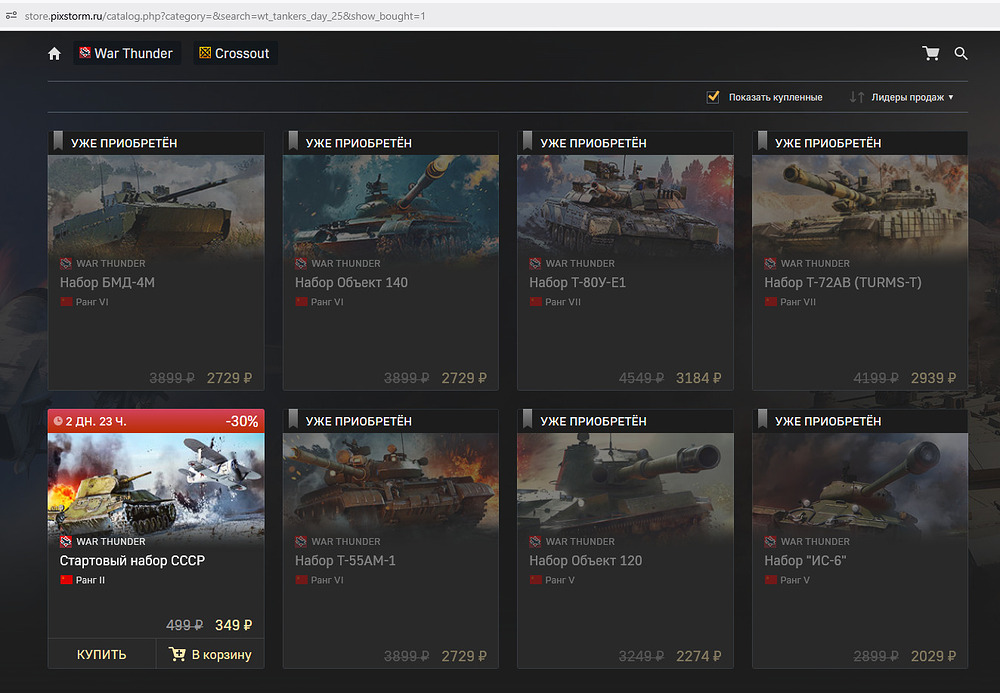This screenshot has height=693, width=1000.
Task: Add Стартовый набор СССР to cart with В корзину
Action: [x=210, y=654]
